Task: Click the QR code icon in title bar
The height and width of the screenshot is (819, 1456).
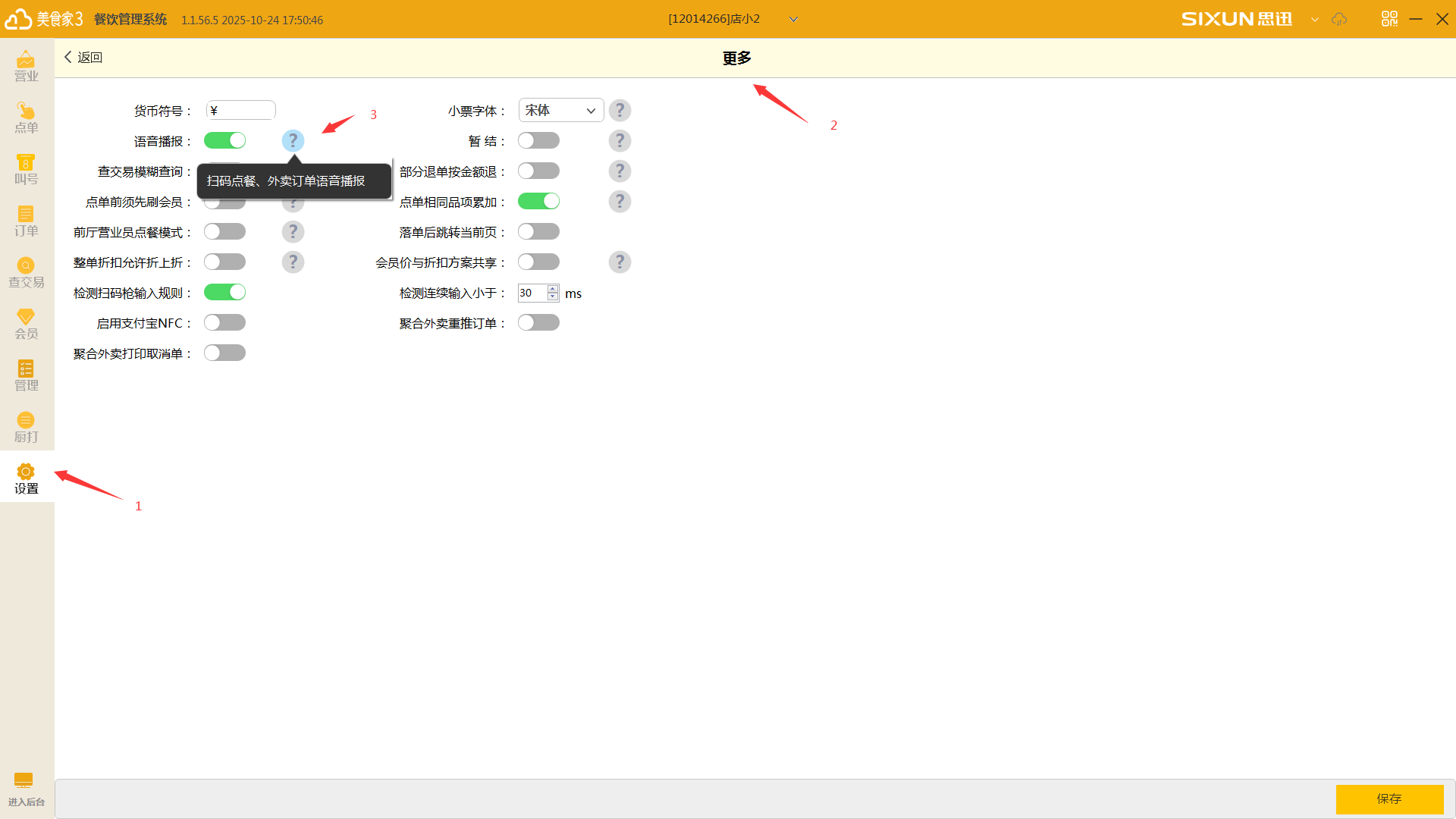Action: coord(1389,19)
